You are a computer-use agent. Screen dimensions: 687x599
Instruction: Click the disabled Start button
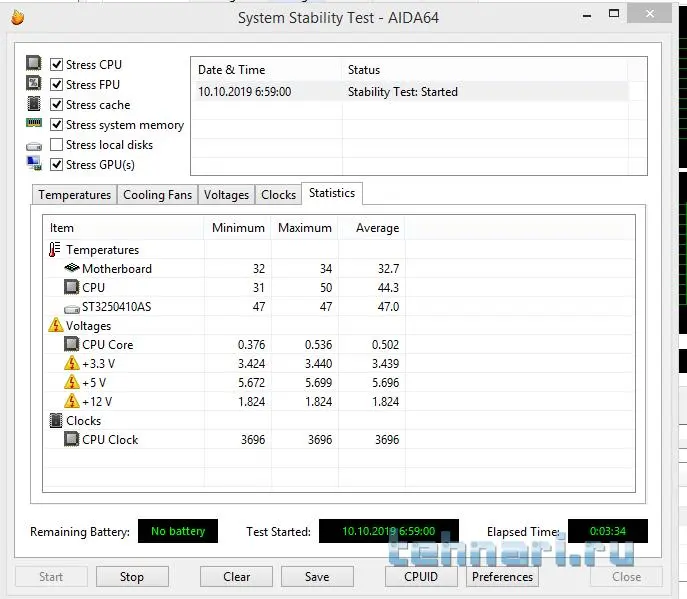[x=51, y=577]
